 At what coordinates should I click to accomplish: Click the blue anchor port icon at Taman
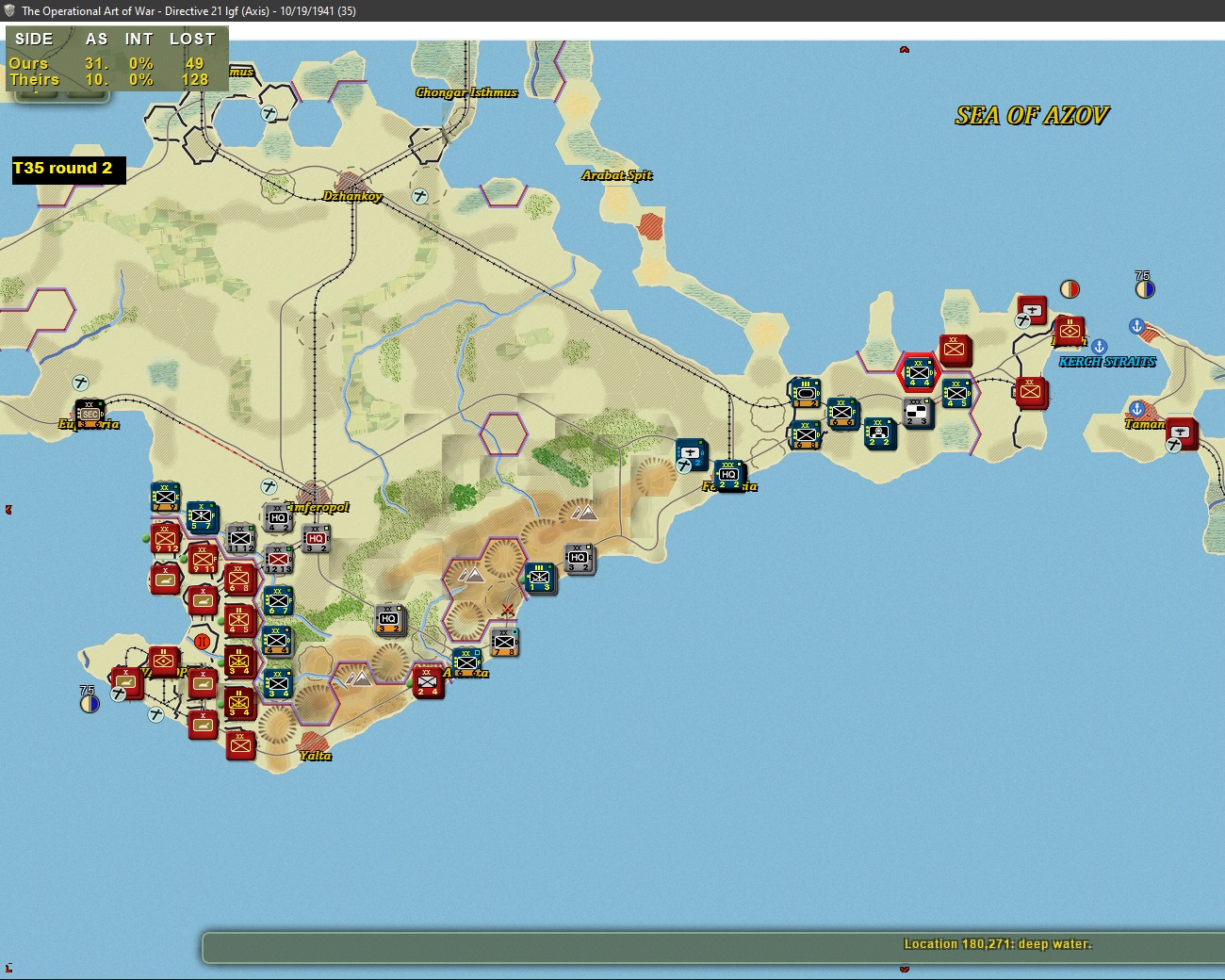[x=1136, y=409]
